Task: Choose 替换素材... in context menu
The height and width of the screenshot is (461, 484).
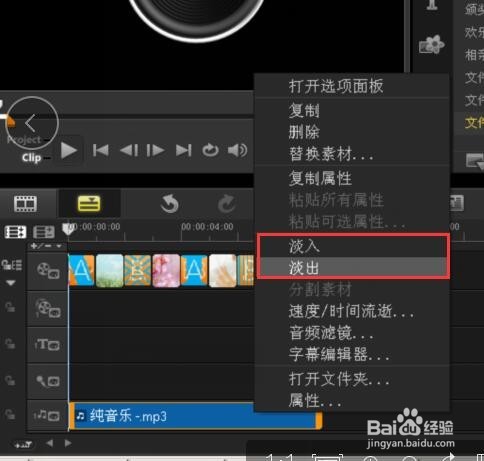Action: (x=353, y=154)
